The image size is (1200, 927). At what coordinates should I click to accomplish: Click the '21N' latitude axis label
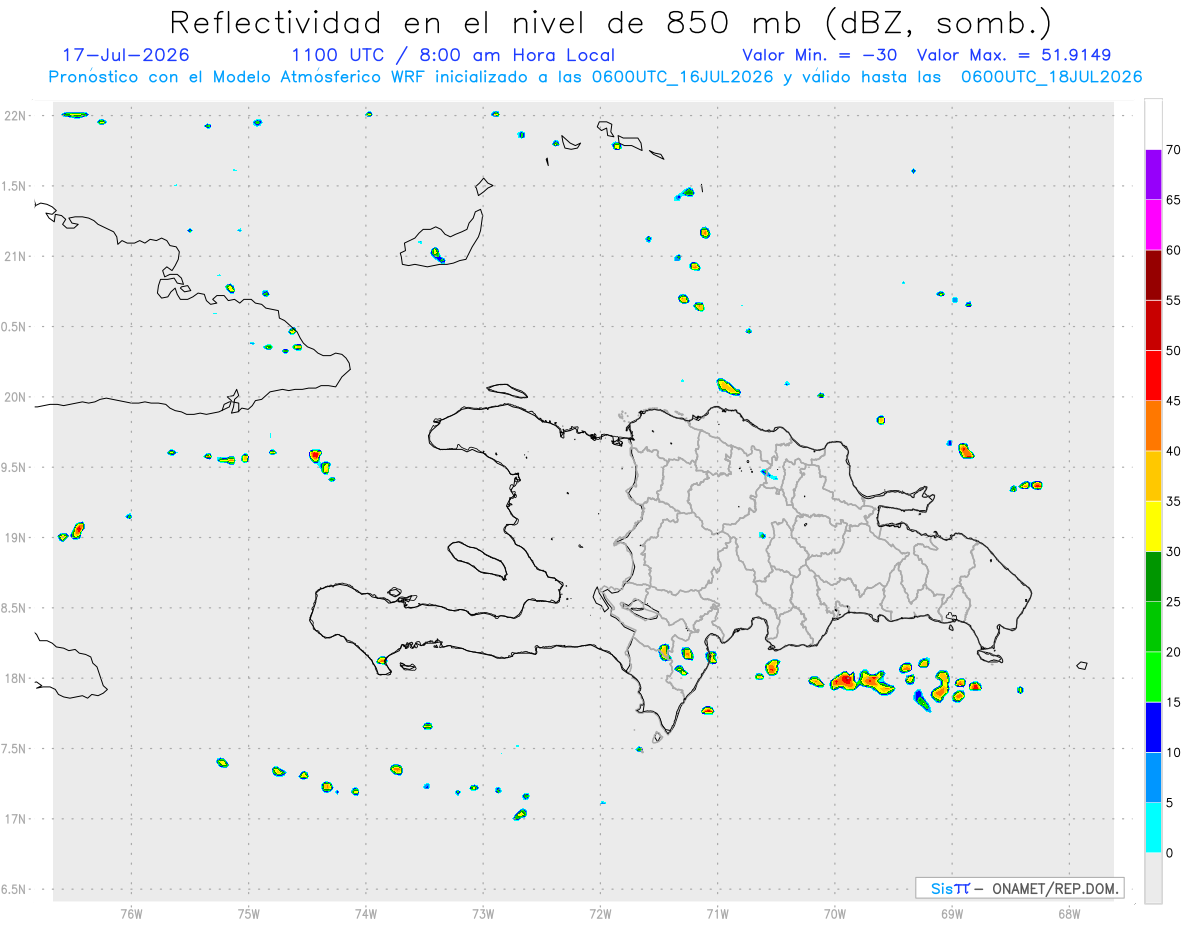15,256
